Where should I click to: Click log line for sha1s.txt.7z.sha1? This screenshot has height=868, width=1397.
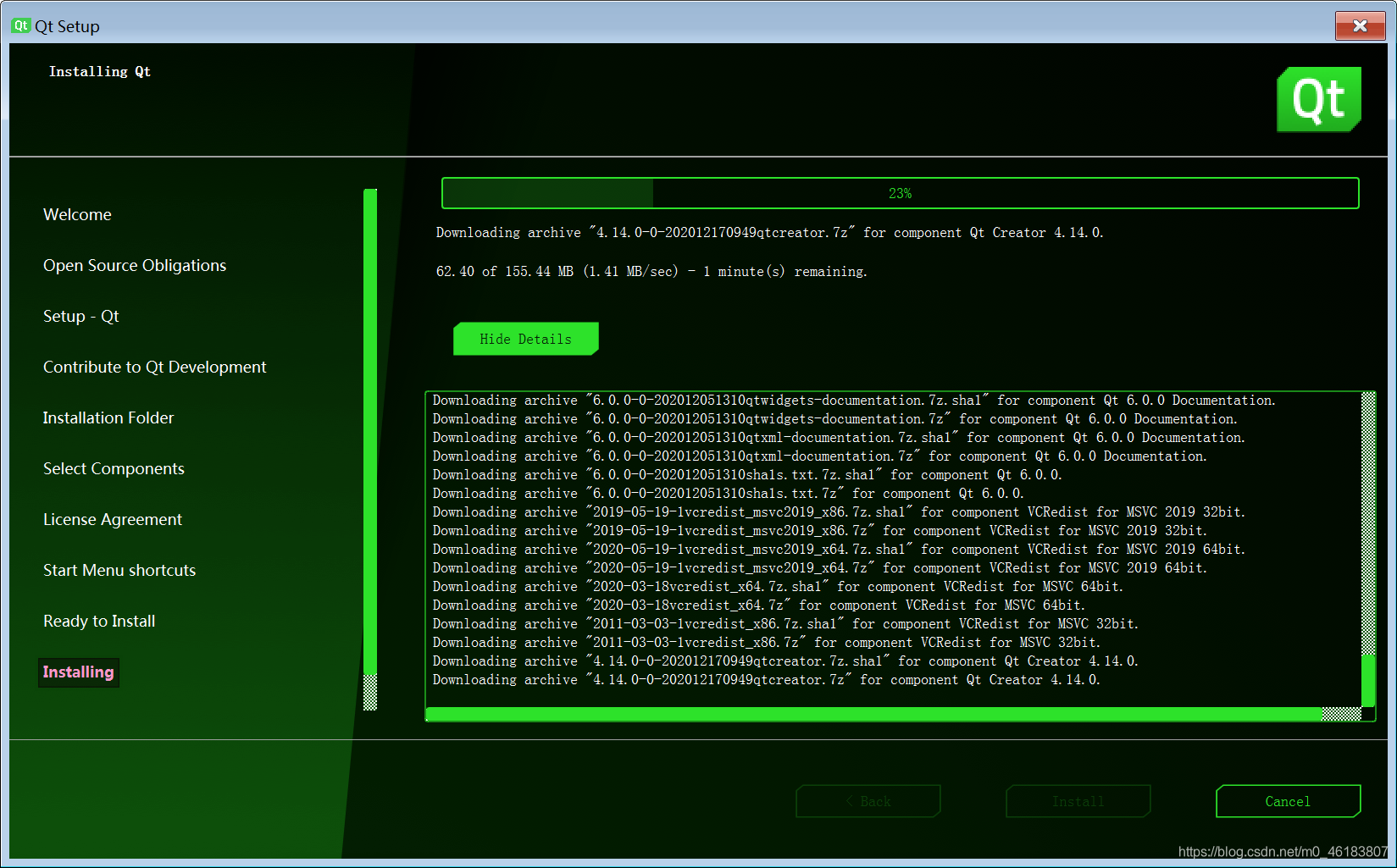click(x=747, y=474)
